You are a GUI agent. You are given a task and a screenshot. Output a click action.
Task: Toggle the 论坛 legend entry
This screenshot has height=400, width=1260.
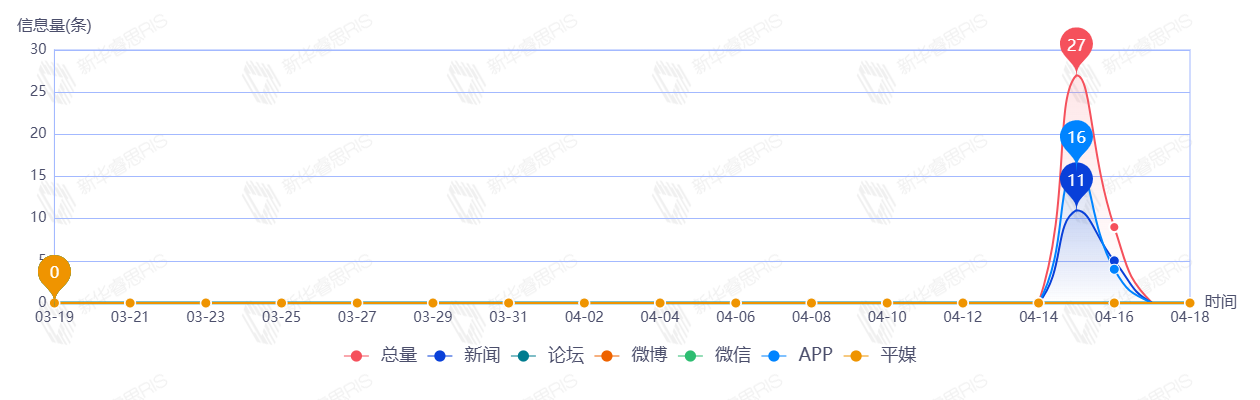point(548,355)
